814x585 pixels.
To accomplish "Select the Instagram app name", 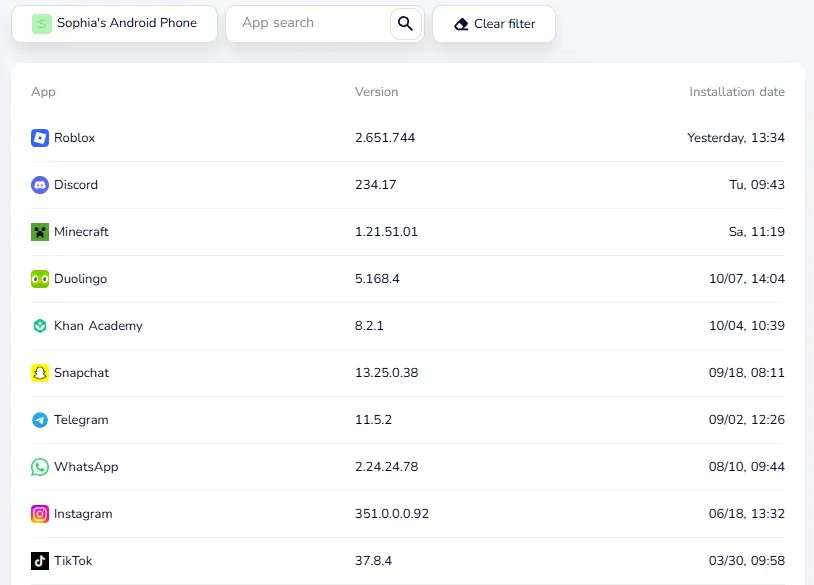I will tap(83, 514).
